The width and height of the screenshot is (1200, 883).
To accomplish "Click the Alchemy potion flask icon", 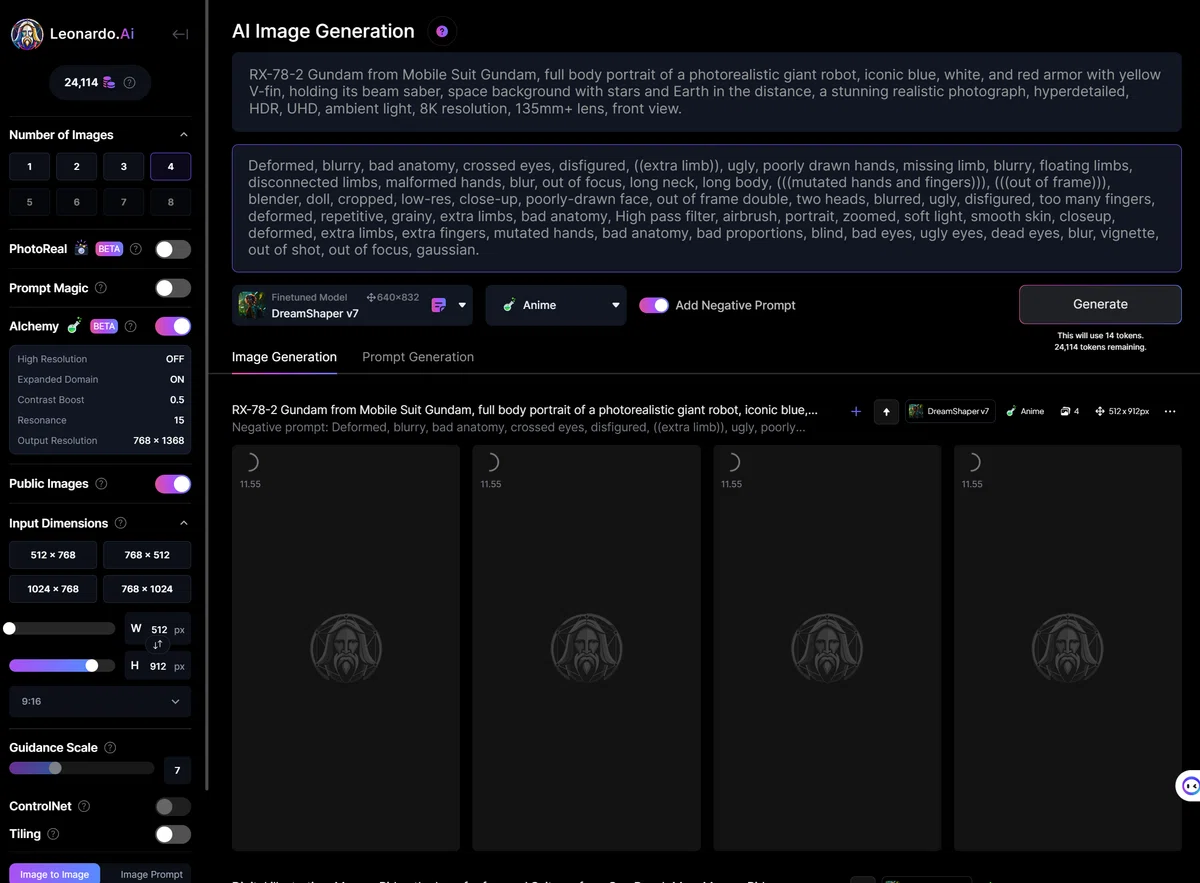I will (75, 326).
